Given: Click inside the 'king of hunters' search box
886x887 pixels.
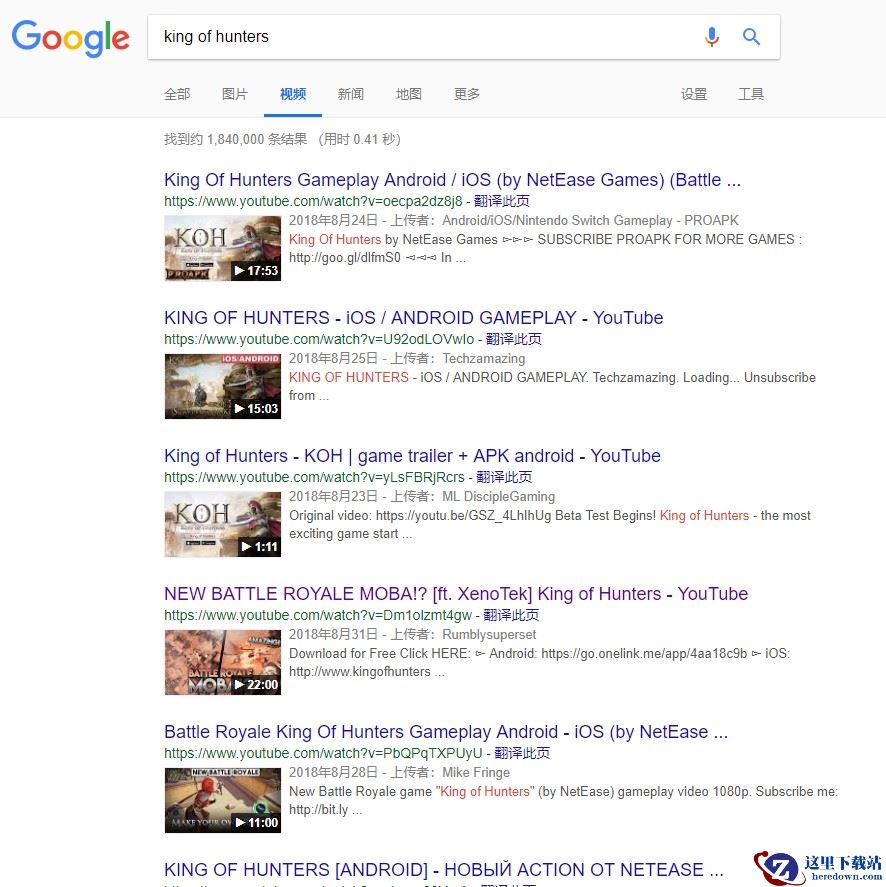Looking at the screenshot, I should pos(420,37).
